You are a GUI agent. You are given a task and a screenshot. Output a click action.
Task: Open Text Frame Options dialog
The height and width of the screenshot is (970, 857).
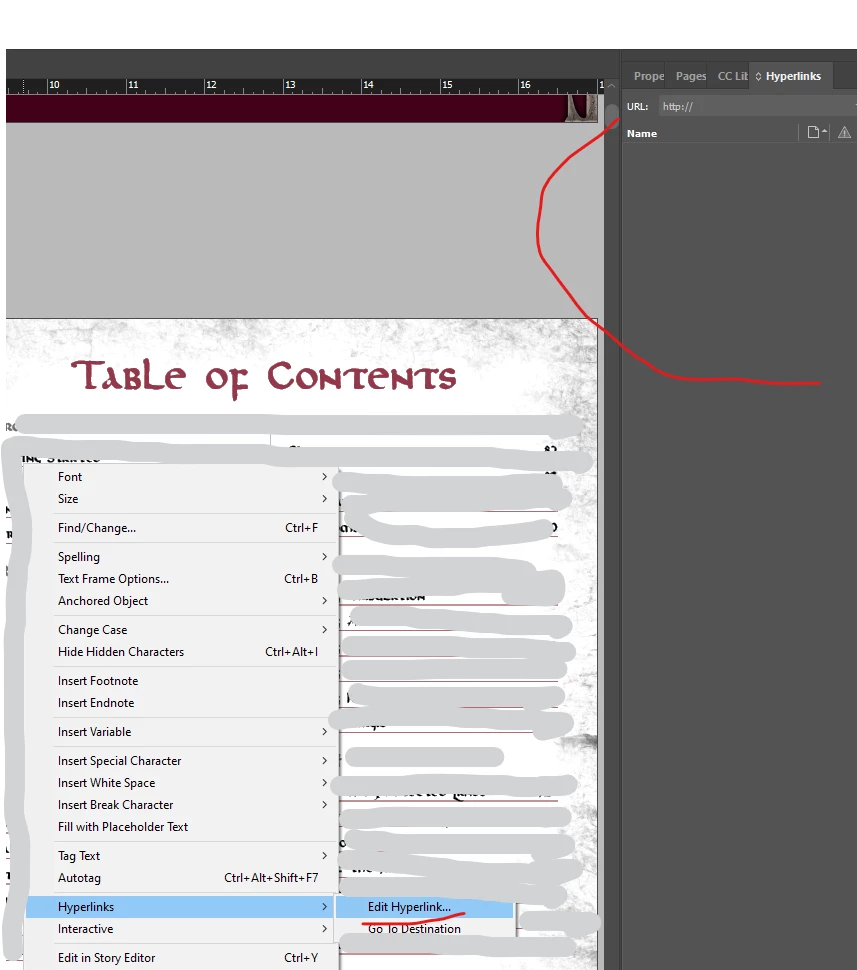pyautogui.click(x=181, y=579)
